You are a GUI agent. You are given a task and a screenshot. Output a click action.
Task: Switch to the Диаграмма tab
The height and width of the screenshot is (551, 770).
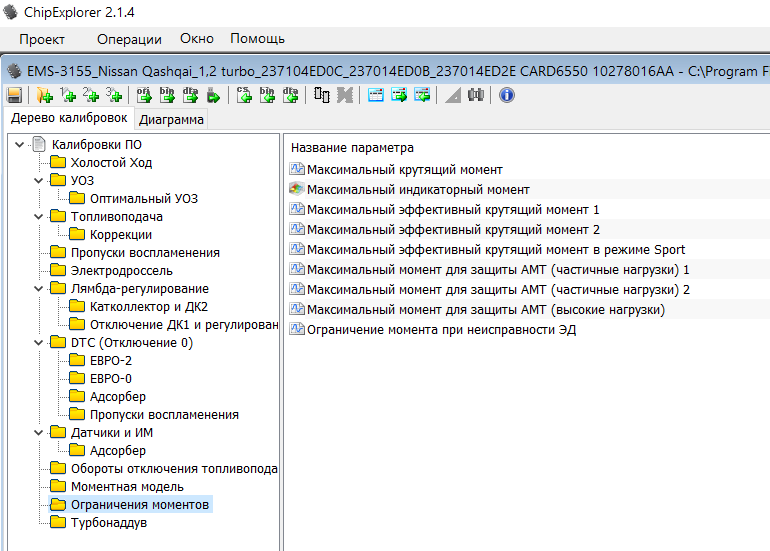coord(171,120)
